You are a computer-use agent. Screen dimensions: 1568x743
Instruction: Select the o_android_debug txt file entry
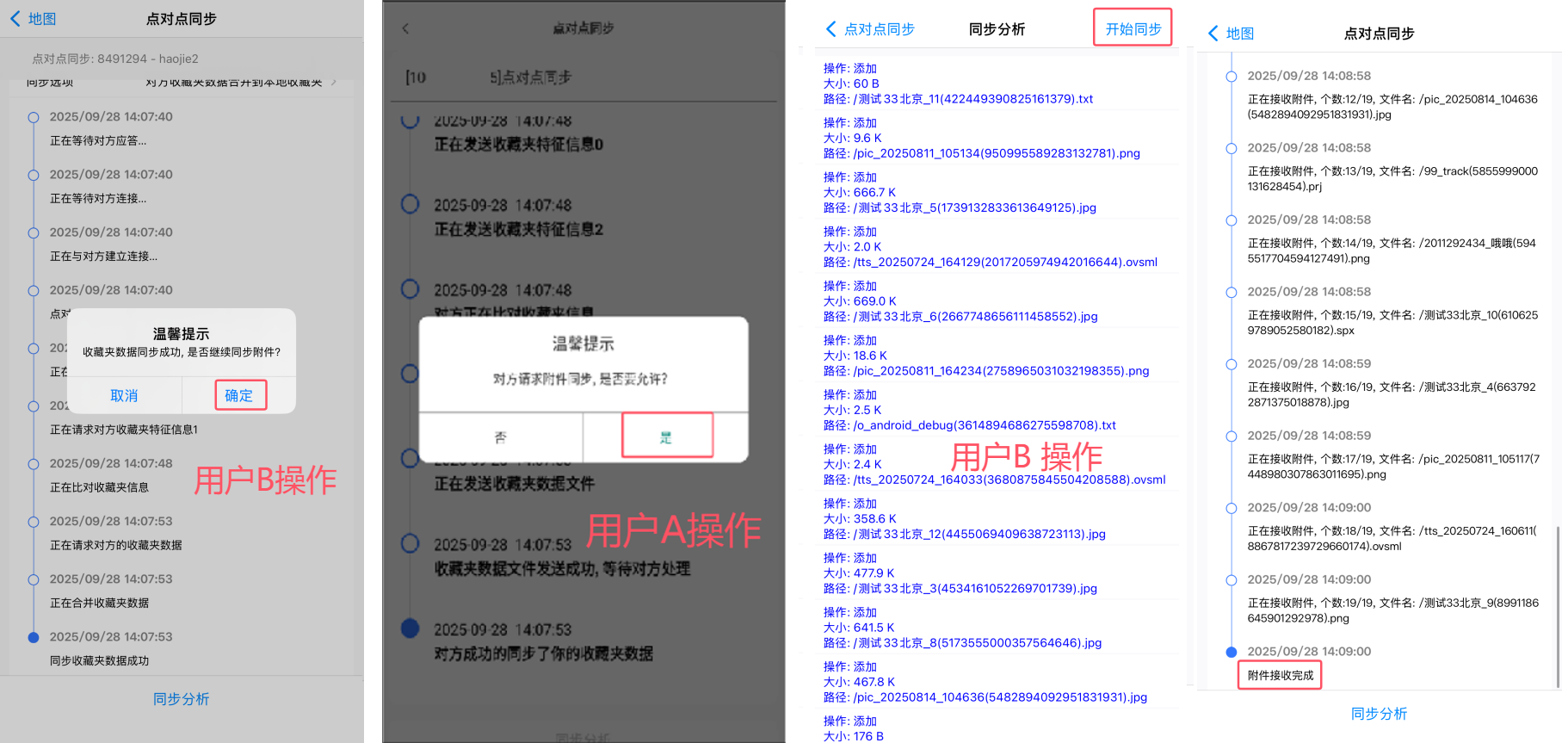pyautogui.click(x=969, y=411)
